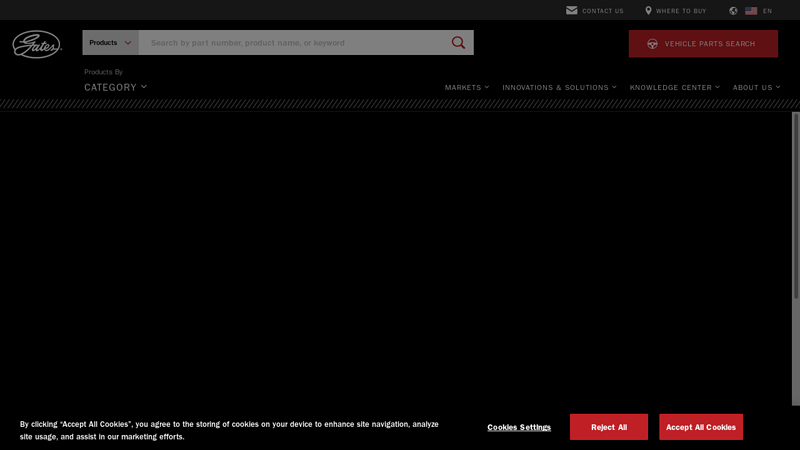Focus the part number search field

click(x=295, y=43)
